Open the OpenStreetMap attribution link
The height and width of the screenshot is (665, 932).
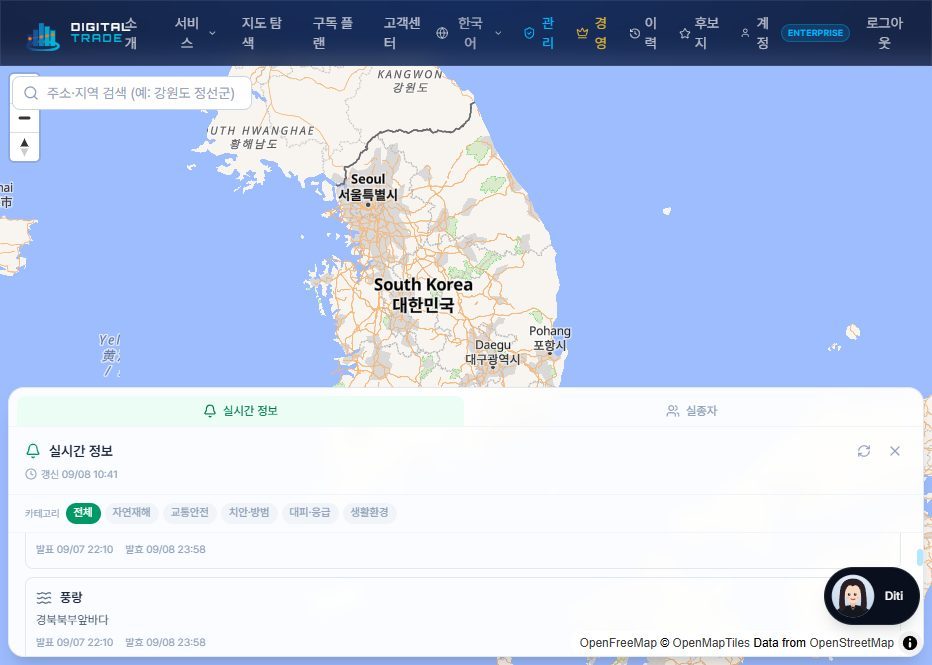click(851, 642)
